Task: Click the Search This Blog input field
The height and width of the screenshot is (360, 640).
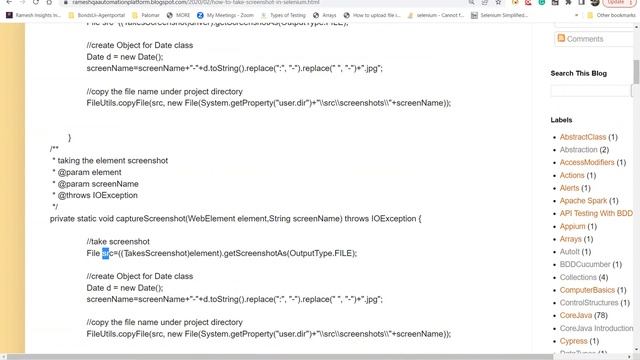Action: 590,91
